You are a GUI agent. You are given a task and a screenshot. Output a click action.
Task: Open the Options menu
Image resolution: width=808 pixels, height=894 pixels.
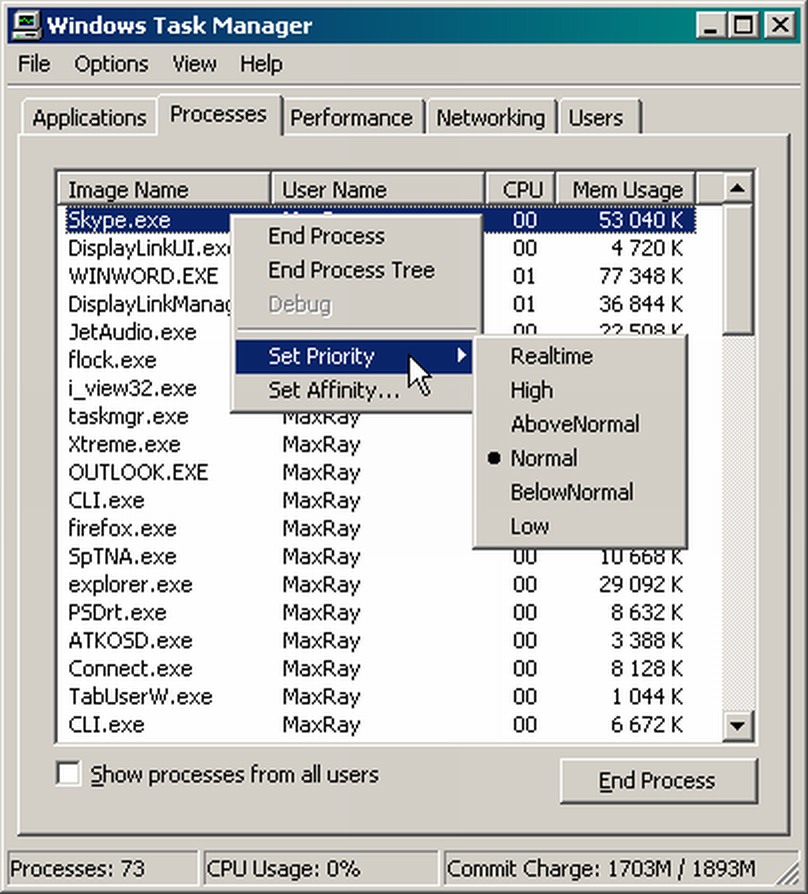(x=111, y=64)
